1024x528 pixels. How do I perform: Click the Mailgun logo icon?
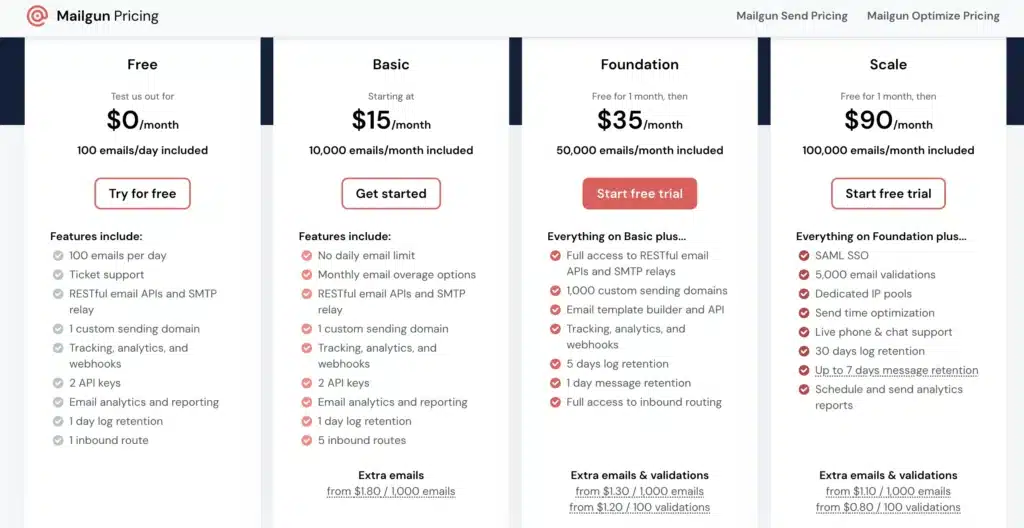pos(37,16)
